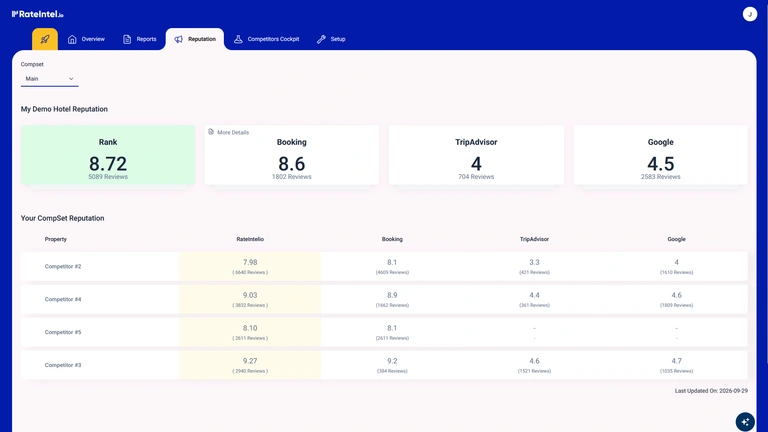This screenshot has width=768, height=432.
Task: Click Competitor #2 TripAdvisor score 3.3
Action: pyautogui.click(x=534, y=263)
